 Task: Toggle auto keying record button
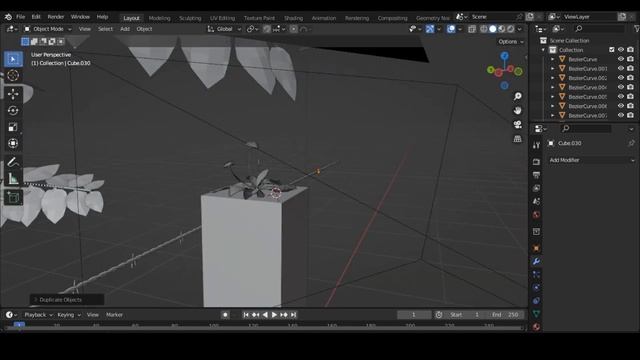[x=225, y=315]
